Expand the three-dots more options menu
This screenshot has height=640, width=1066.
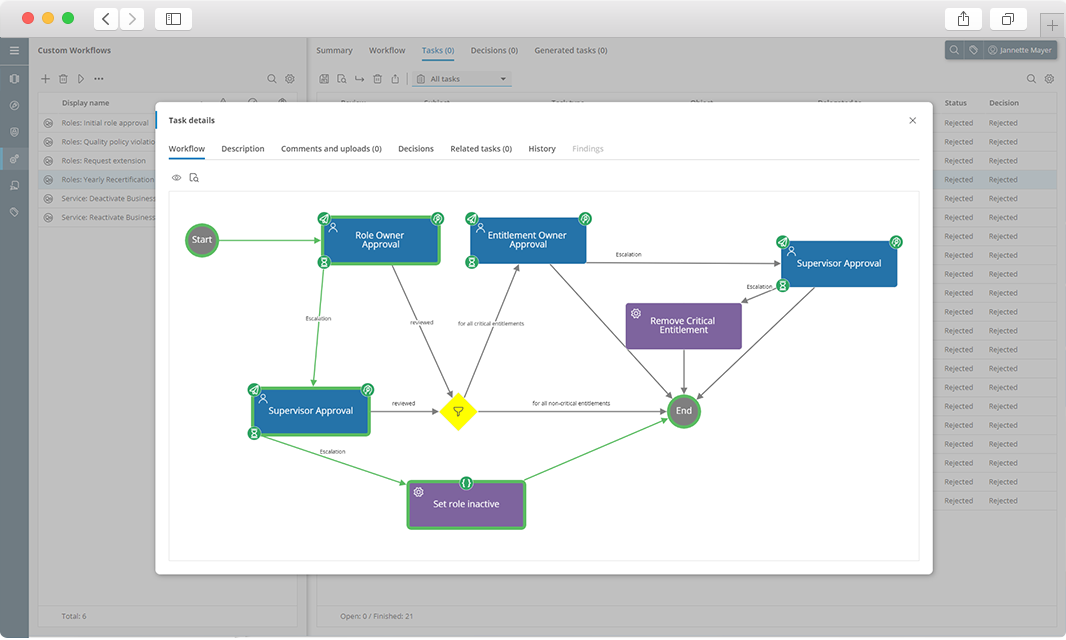tap(99, 79)
